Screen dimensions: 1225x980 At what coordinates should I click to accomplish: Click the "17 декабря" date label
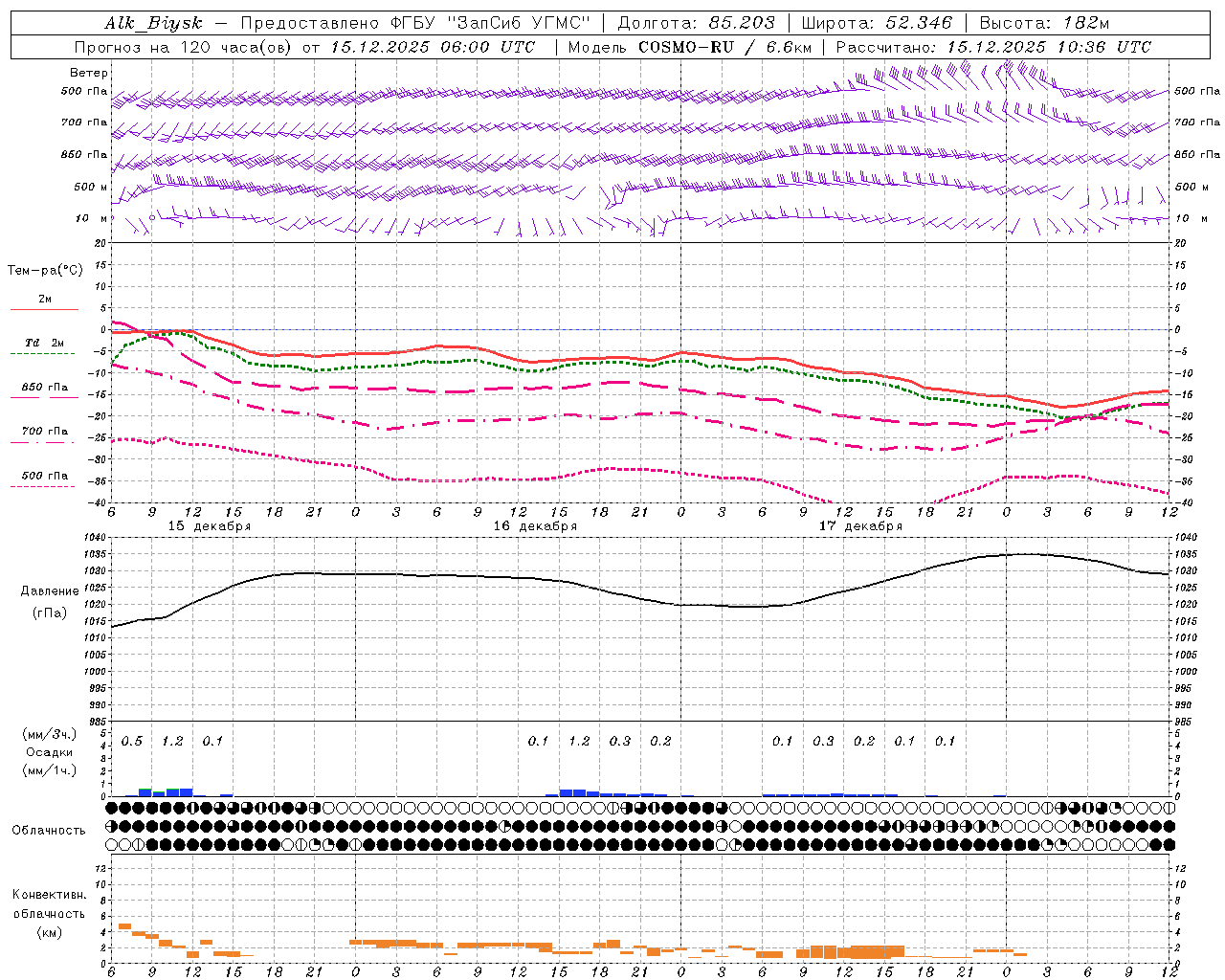[860, 526]
